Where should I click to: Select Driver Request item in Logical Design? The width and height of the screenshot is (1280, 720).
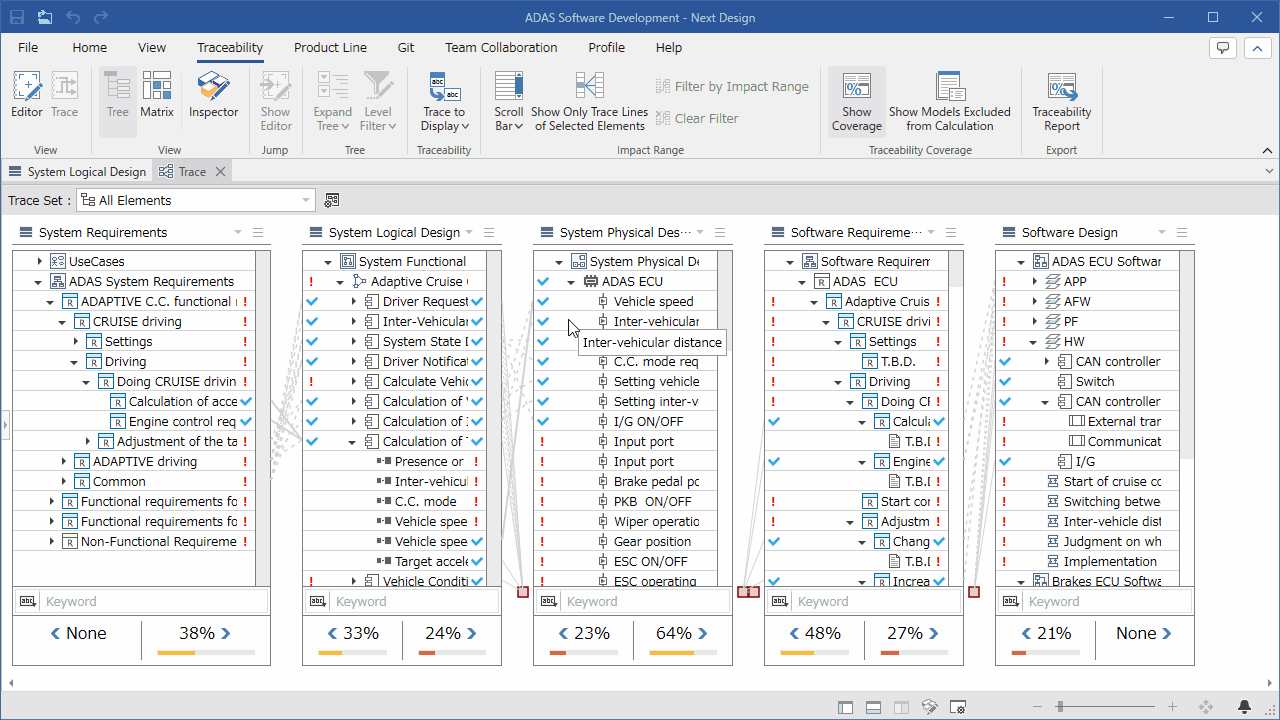(x=425, y=302)
